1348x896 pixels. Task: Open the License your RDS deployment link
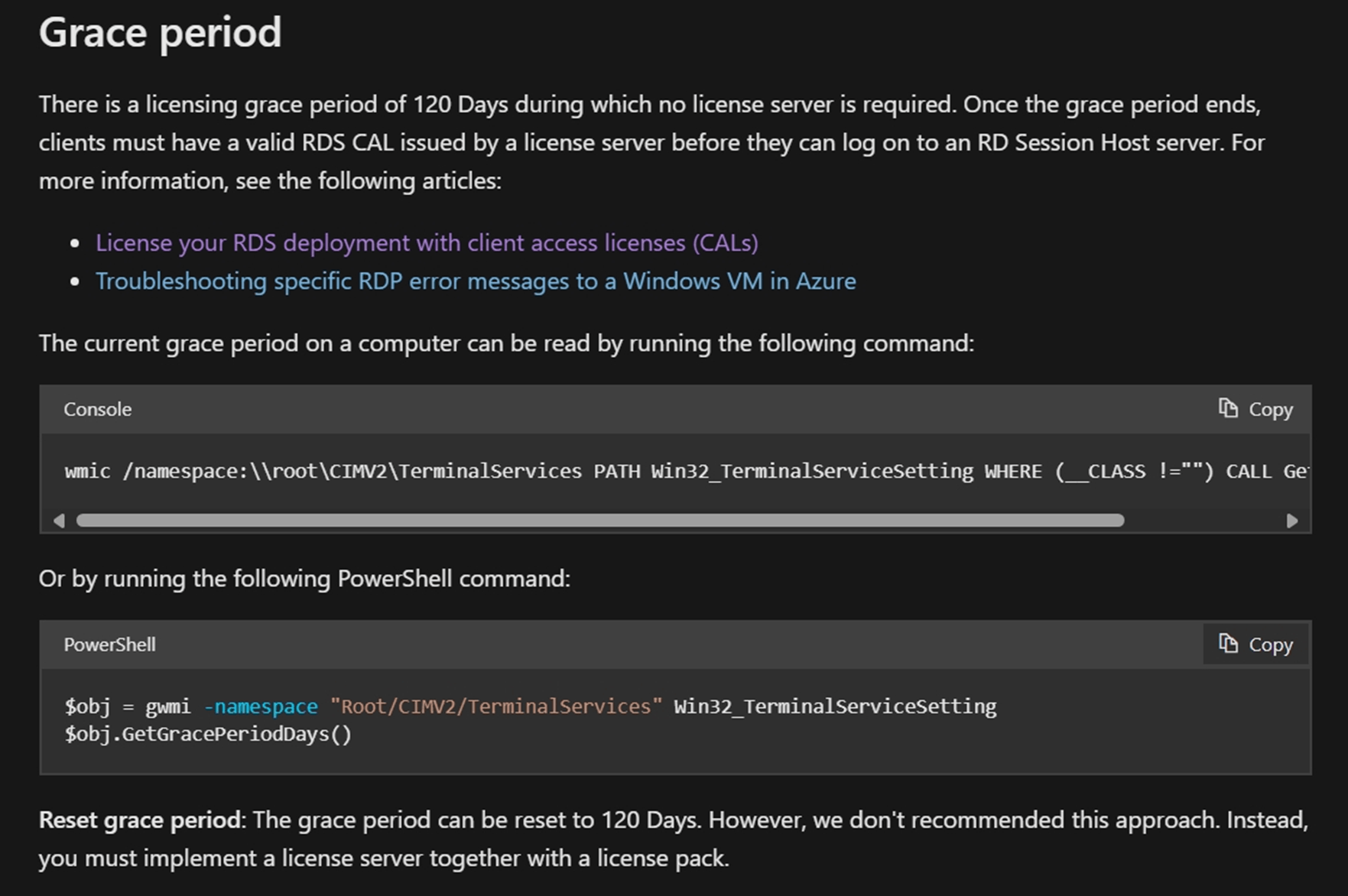pyautogui.click(x=427, y=243)
